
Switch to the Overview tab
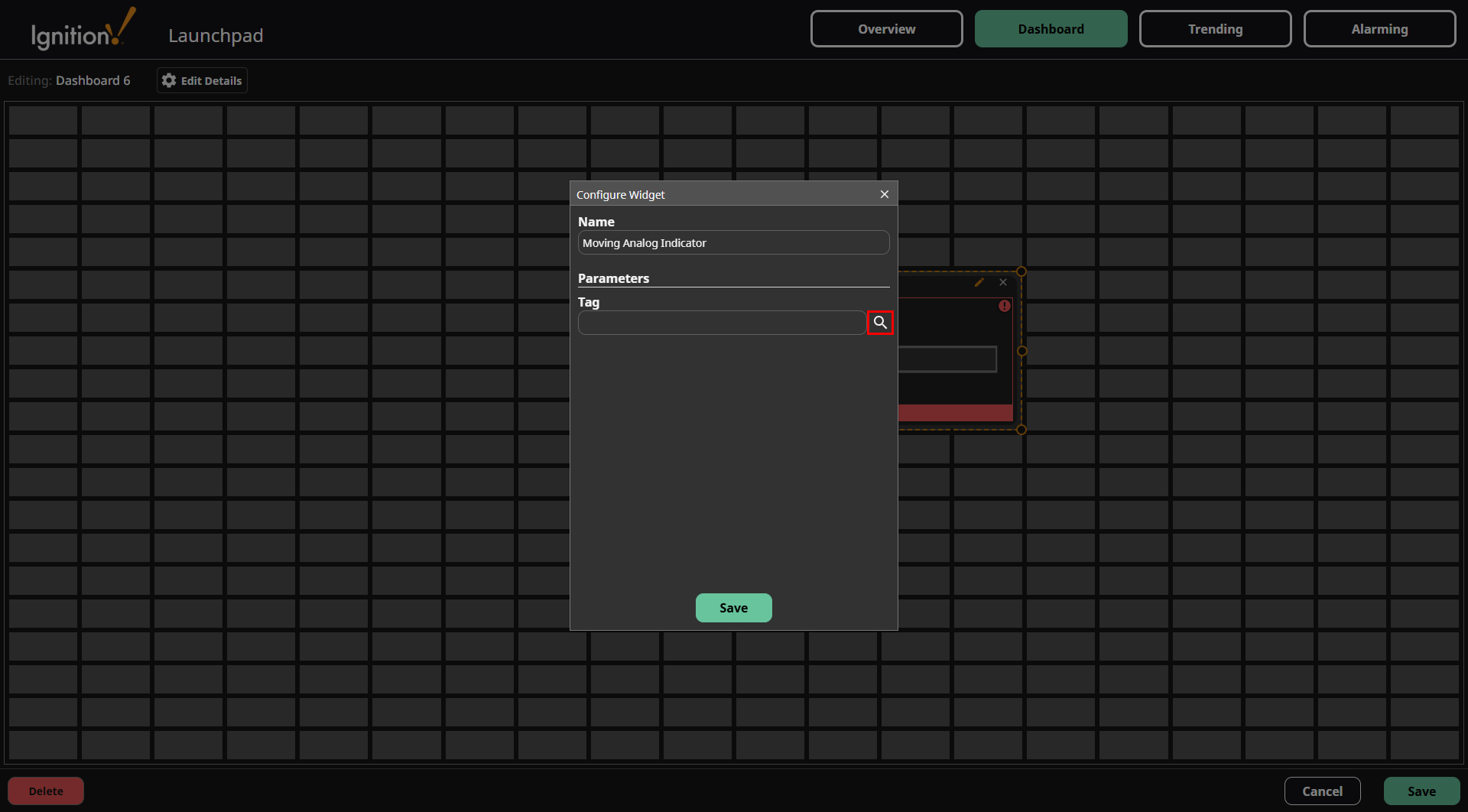[885, 28]
